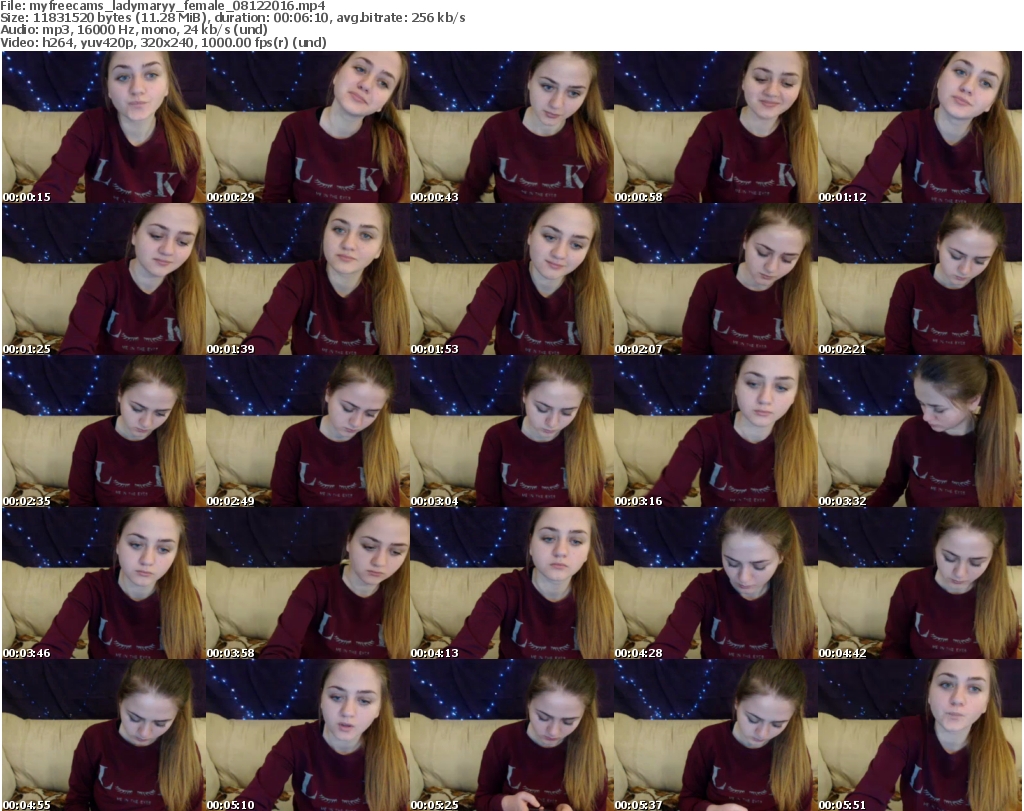Click the frame timestamped 00:05:25
The image size is (1024, 811).
[511, 734]
